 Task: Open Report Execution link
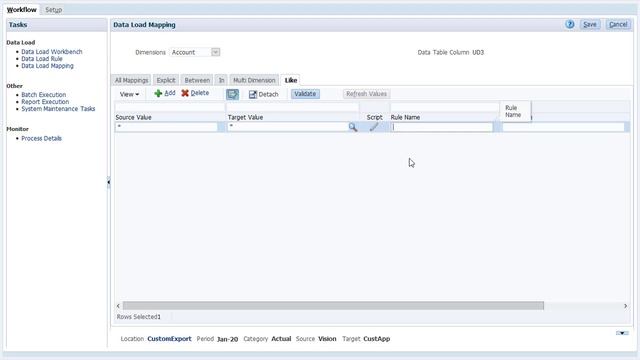click(x=45, y=102)
